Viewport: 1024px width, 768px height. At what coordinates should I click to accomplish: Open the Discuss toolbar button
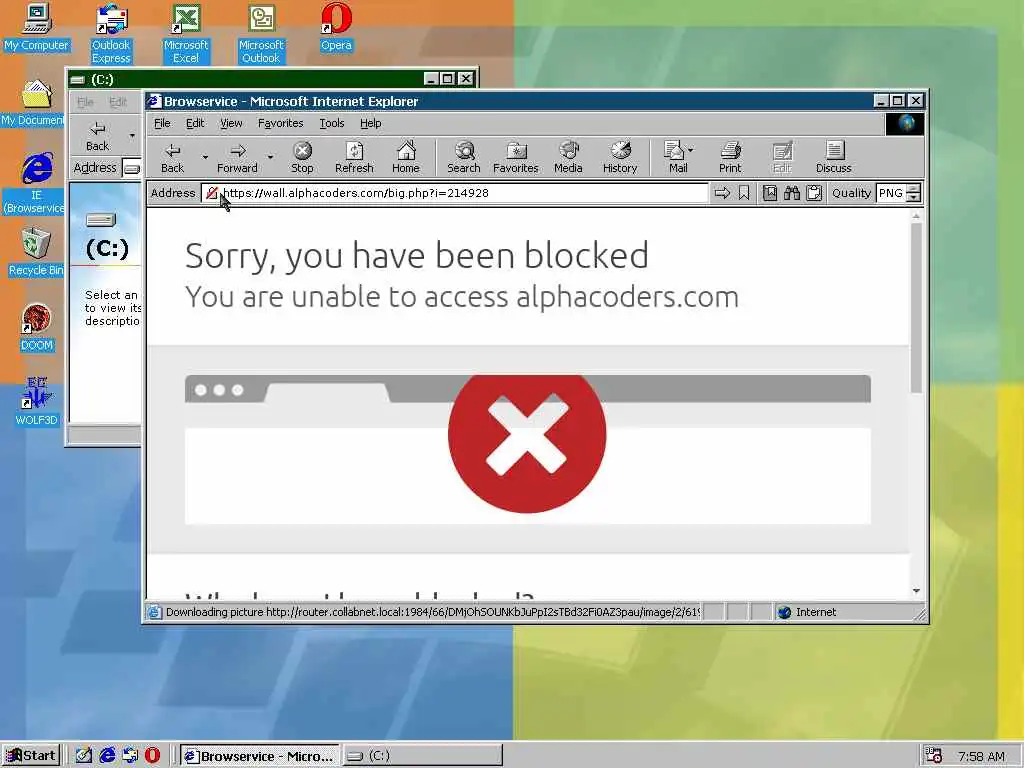pyautogui.click(x=833, y=158)
